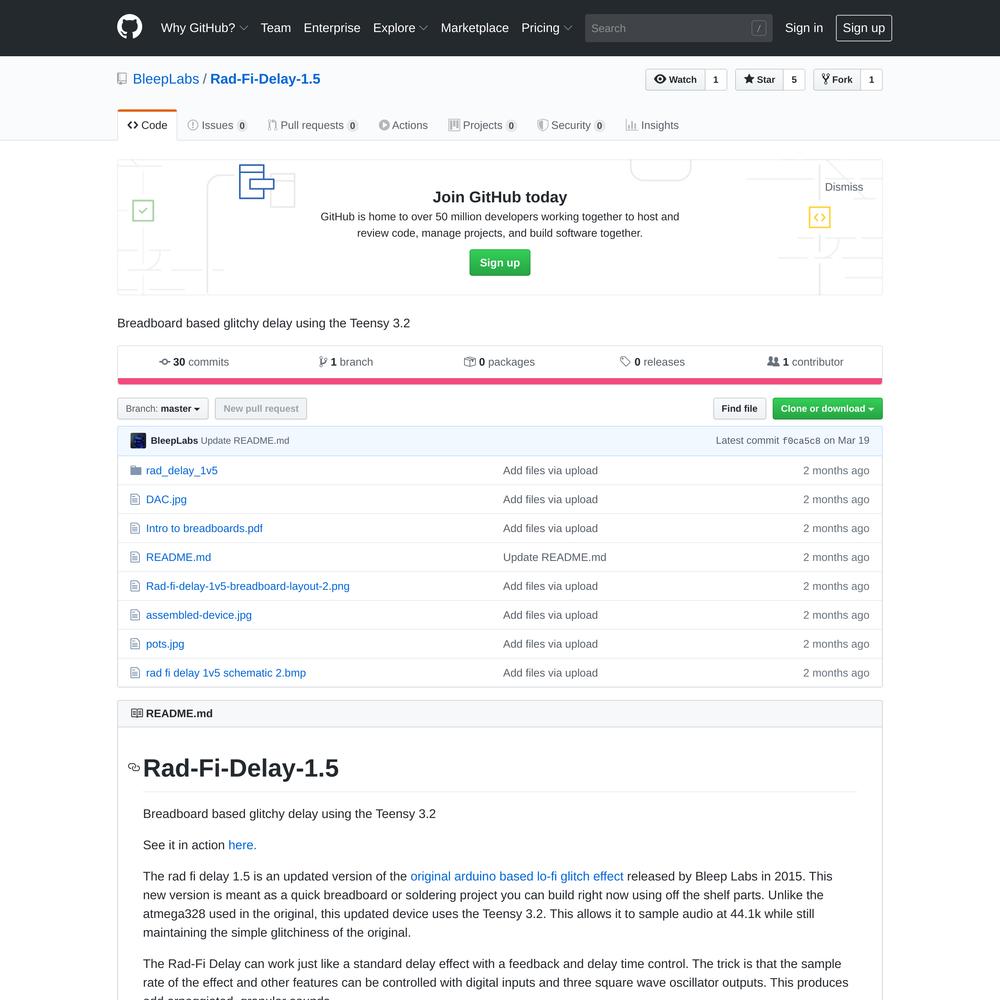Click file icon beside rad fi delay schematic
The height and width of the screenshot is (1000, 1000).
coord(135,673)
